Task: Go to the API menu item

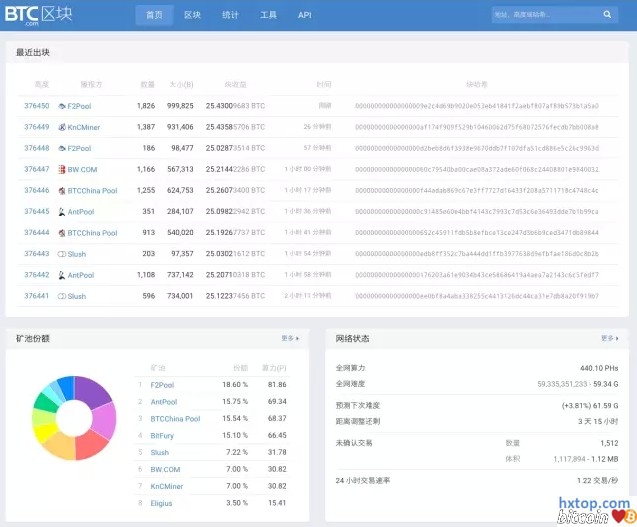Action: point(304,16)
